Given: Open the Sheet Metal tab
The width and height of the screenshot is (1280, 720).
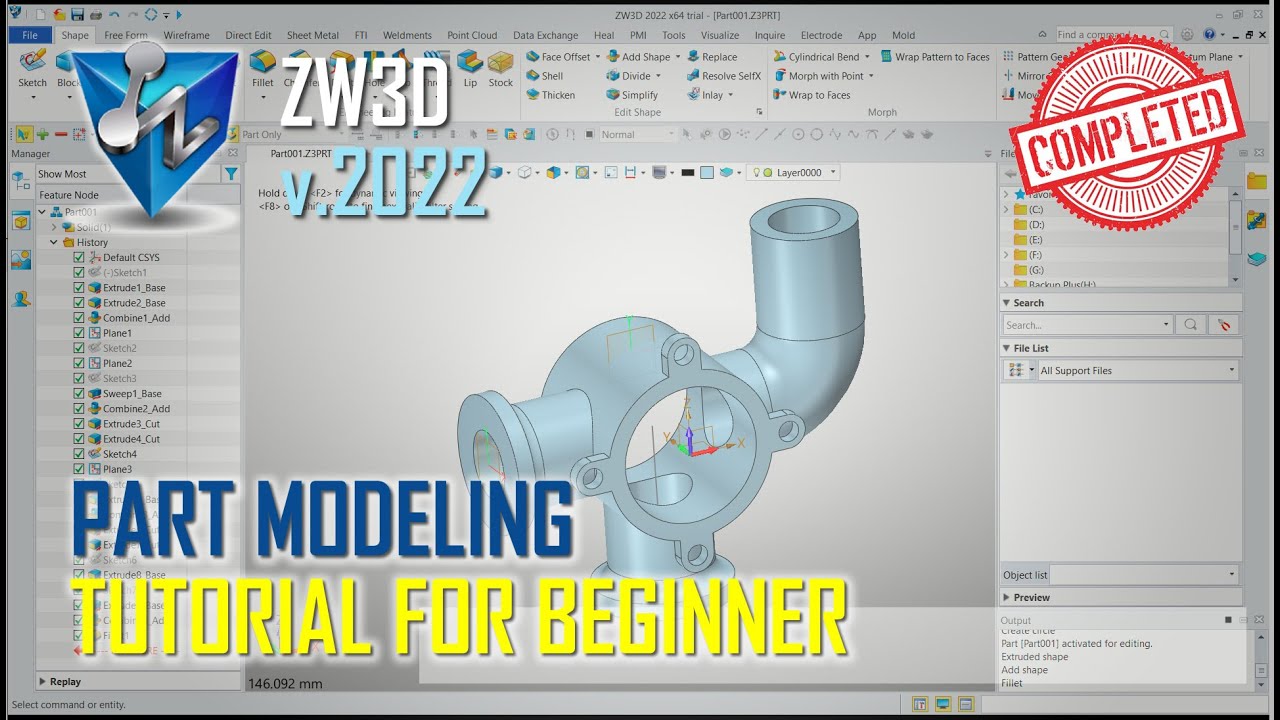Looking at the screenshot, I should click(x=312, y=35).
